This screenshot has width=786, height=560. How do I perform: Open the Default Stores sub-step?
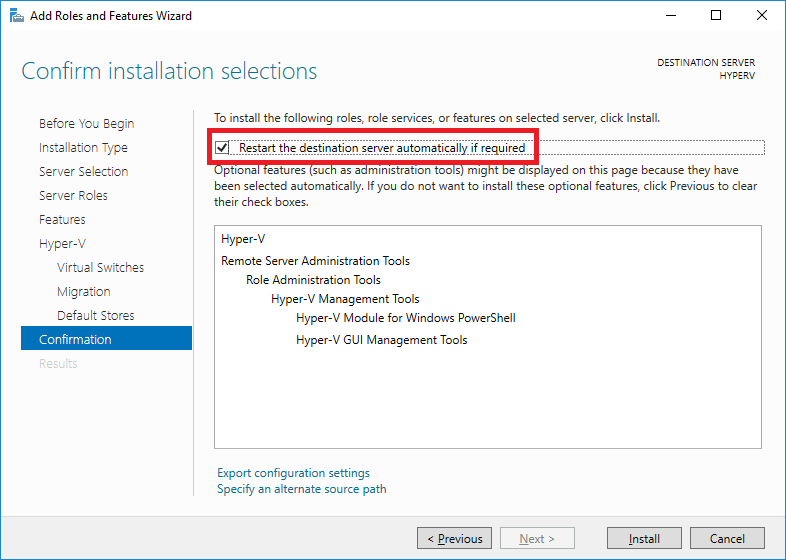pos(96,315)
